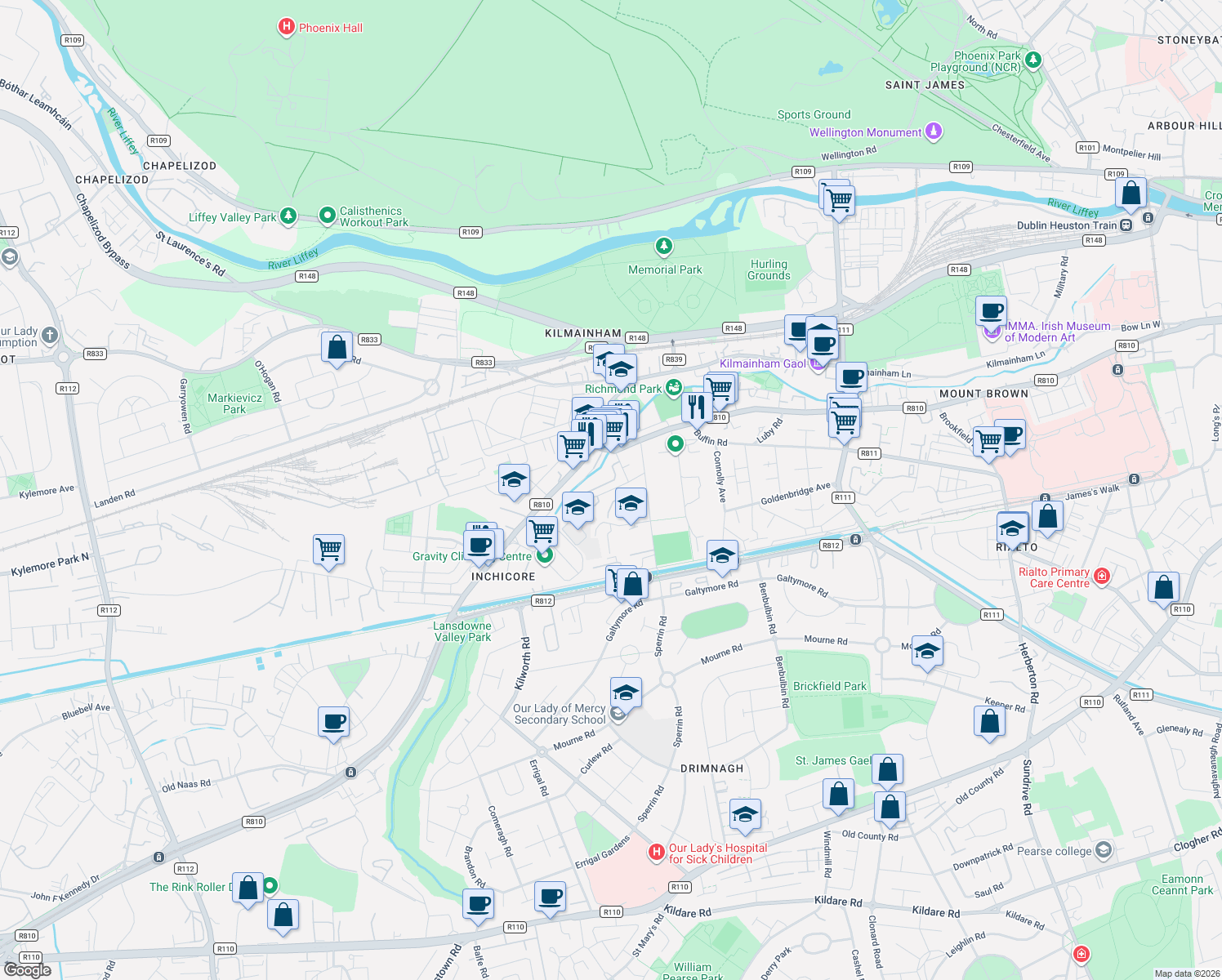Click school pin south of Drimnagh label
Viewport: 1222px width, 980px height.
745,815
